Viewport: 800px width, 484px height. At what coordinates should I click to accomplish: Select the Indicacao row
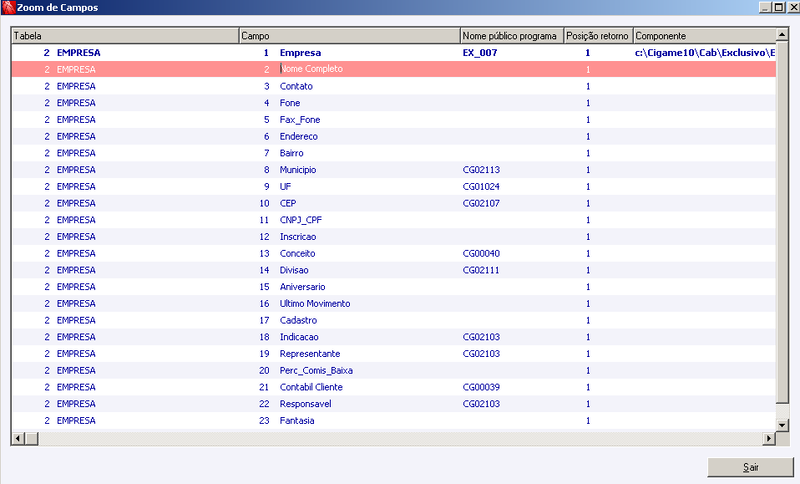(393, 337)
